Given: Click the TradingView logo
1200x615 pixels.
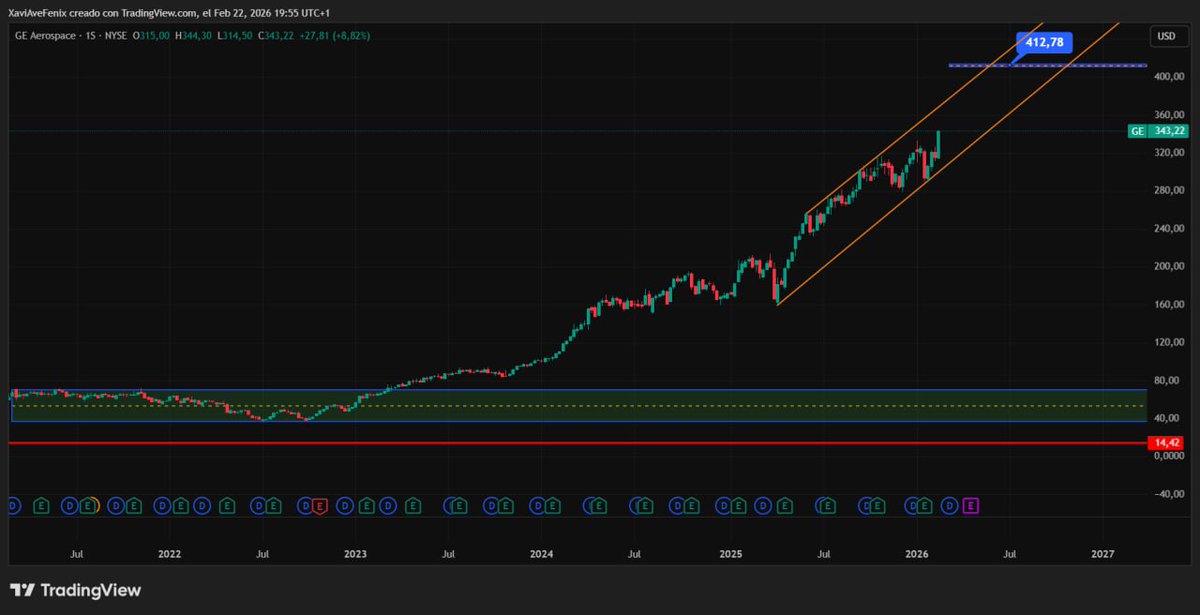Looking at the screenshot, I should (x=75, y=591).
